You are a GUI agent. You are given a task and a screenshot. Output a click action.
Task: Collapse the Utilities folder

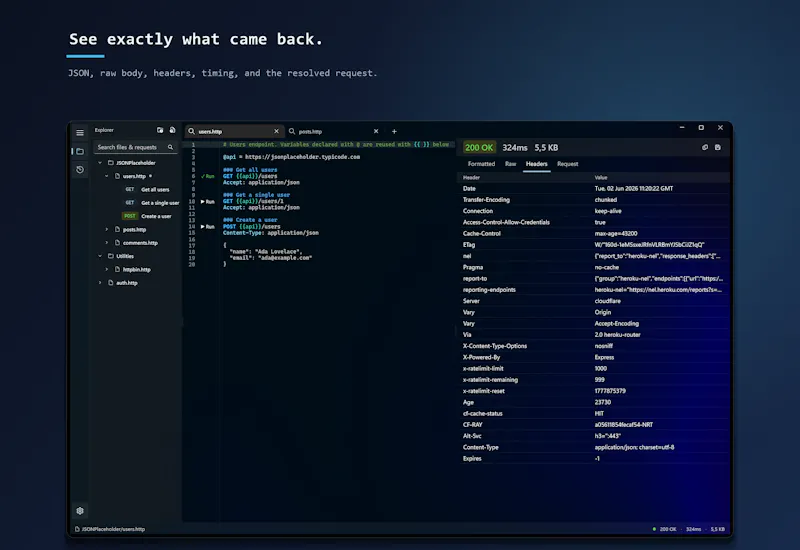(x=100, y=256)
